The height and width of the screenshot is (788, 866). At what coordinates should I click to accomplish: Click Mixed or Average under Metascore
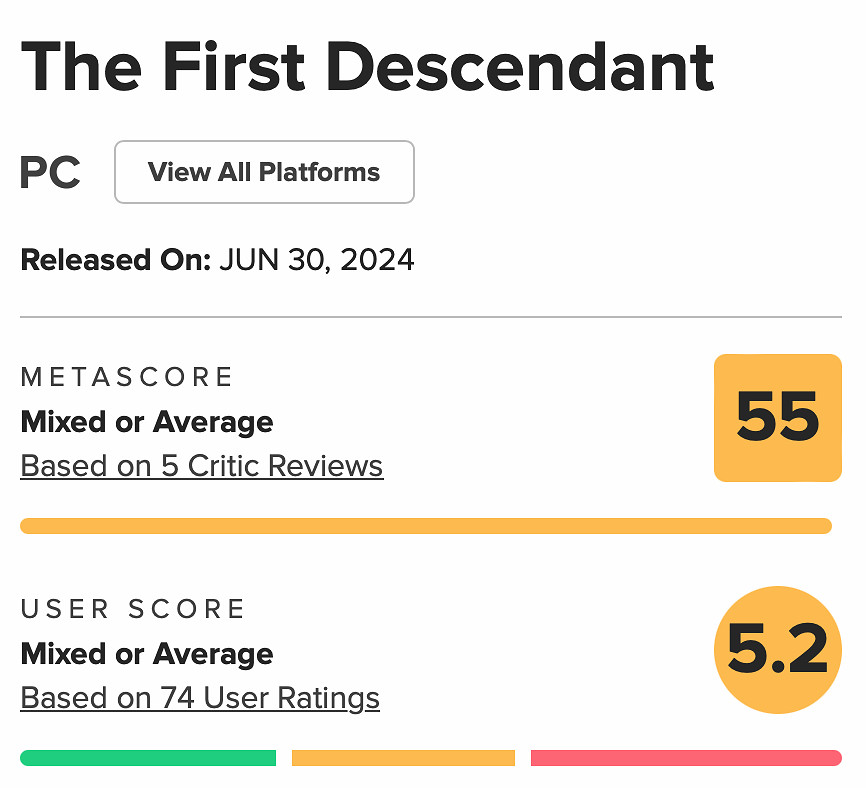(x=147, y=422)
